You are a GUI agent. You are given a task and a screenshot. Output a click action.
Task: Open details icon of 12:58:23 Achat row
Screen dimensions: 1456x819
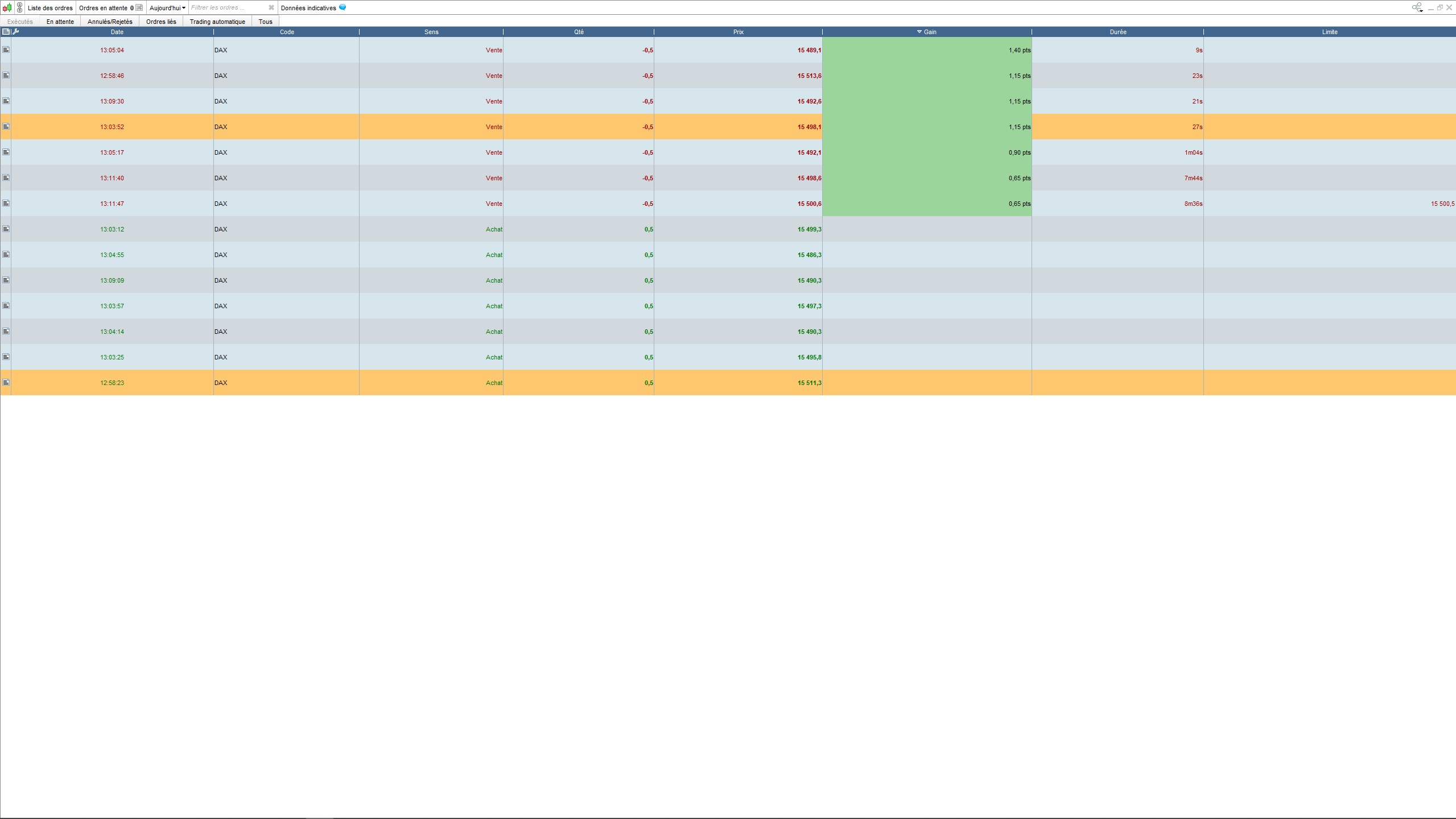click(x=6, y=383)
